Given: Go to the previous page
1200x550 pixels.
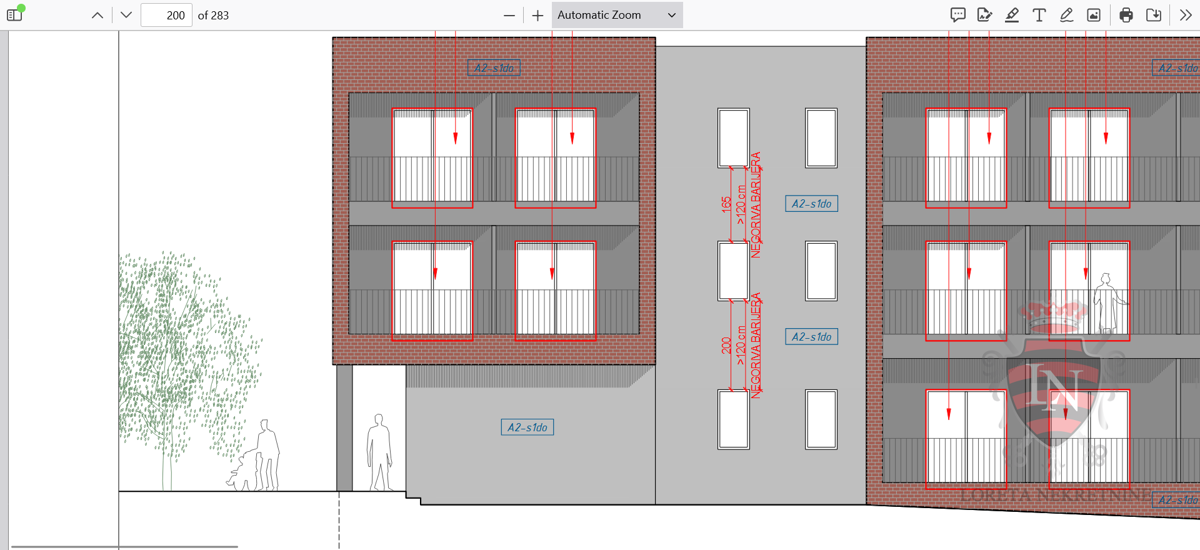Looking at the screenshot, I should click(x=97, y=15).
